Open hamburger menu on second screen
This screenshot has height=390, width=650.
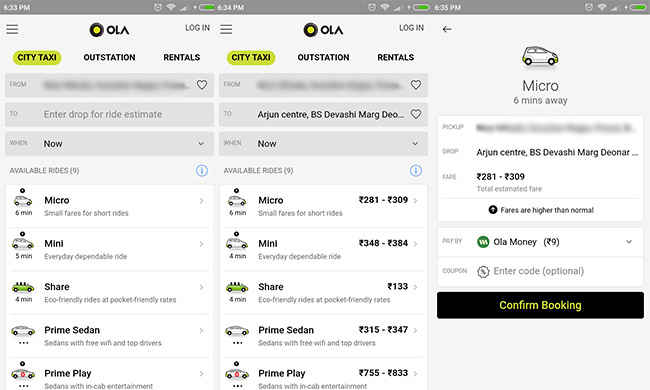[x=226, y=29]
